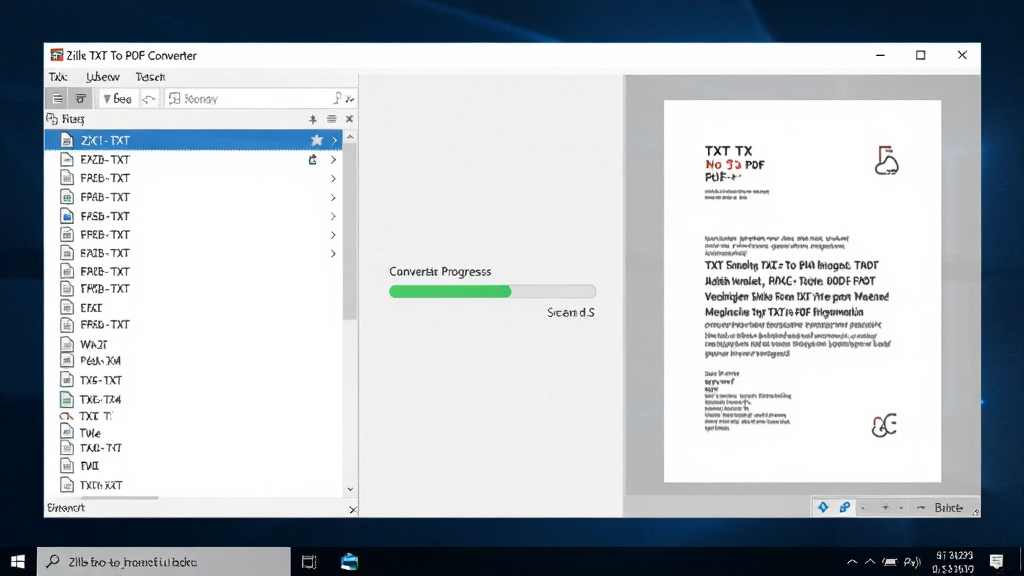Open the Tescit menu
Viewport: 1024px width, 576px height.
coord(150,76)
